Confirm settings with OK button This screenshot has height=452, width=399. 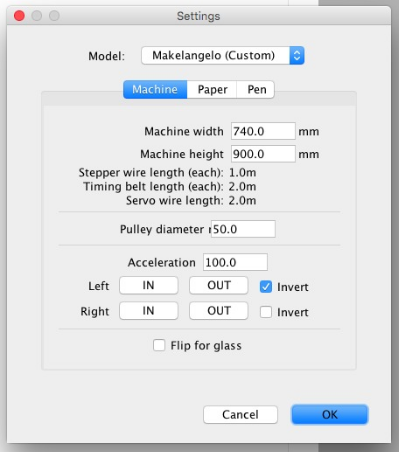tap(330, 414)
